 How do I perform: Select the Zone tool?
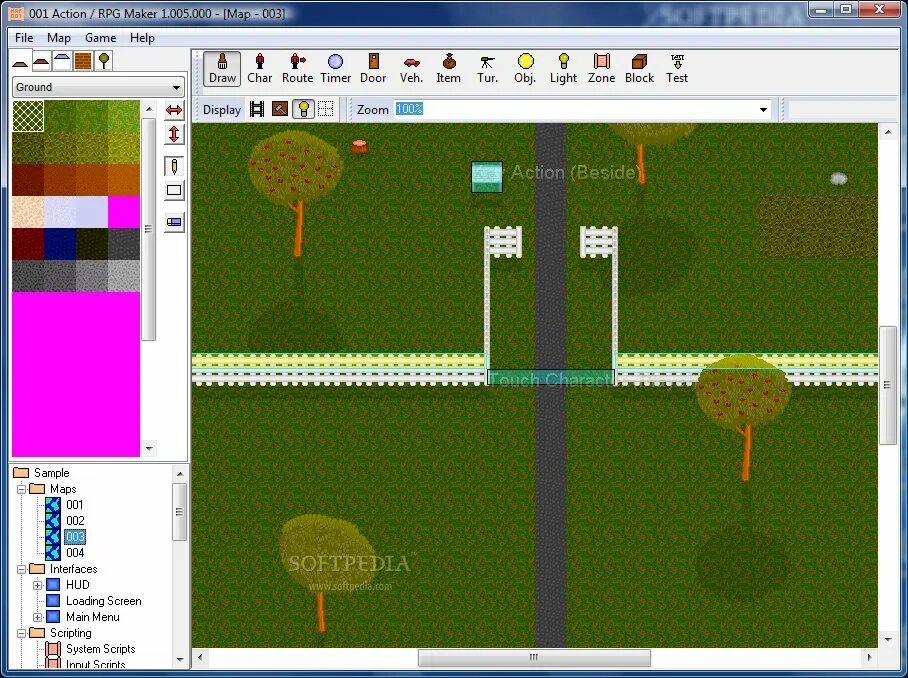[602, 69]
